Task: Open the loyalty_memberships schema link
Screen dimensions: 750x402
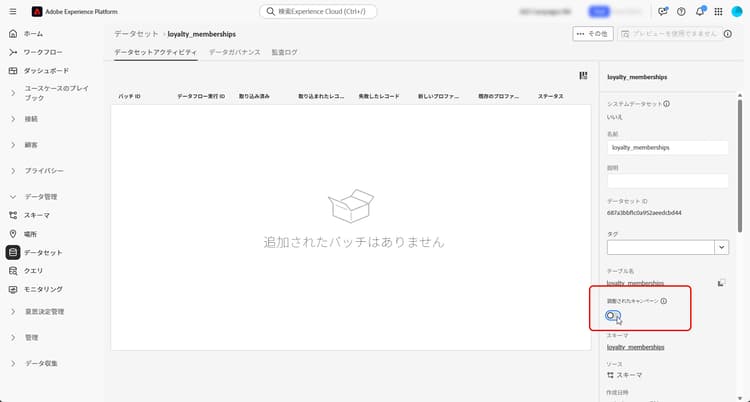Action: pos(635,347)
